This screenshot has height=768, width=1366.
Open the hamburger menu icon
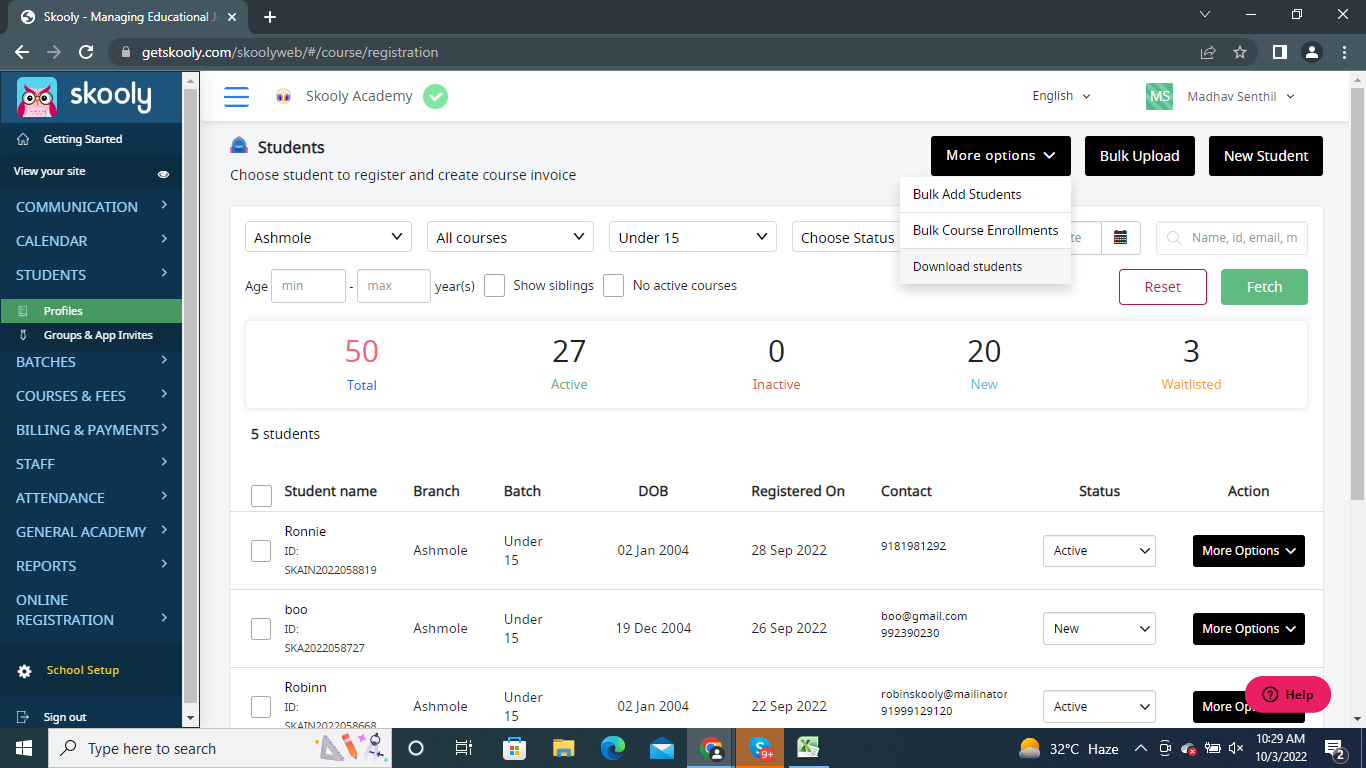pos(236,97)
